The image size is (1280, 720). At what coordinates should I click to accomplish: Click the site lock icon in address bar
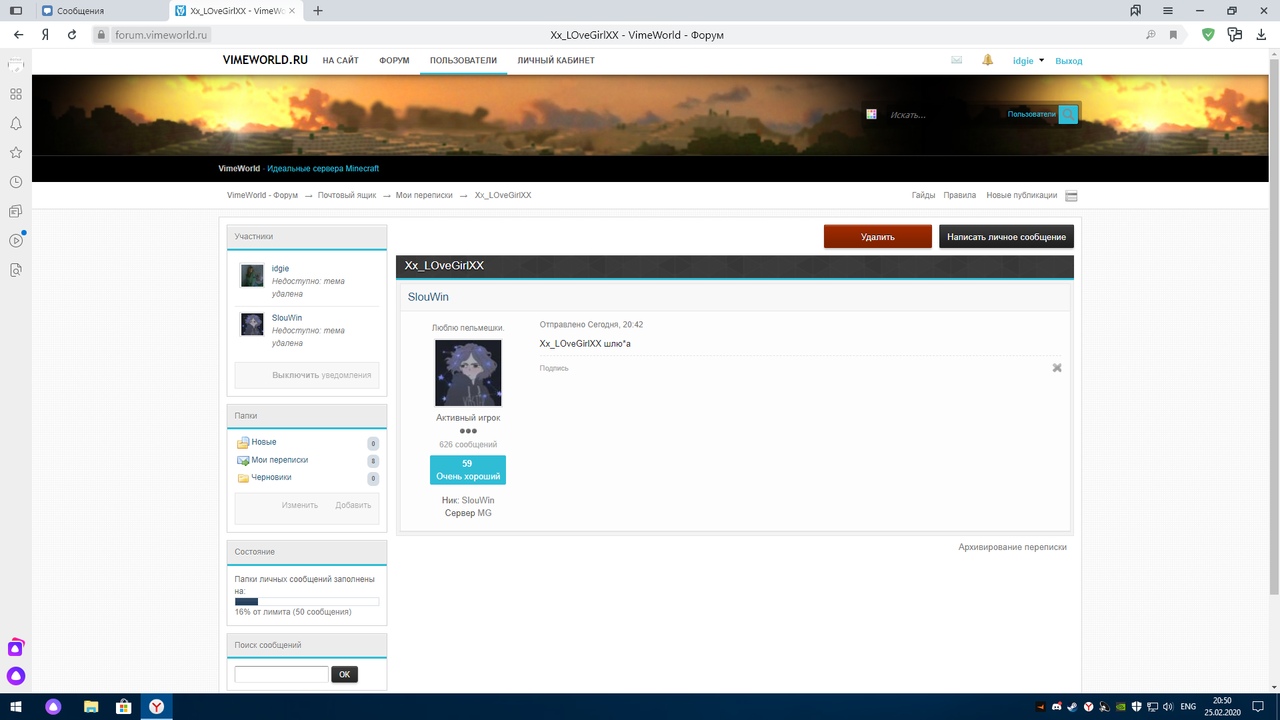tap(100, 34)
